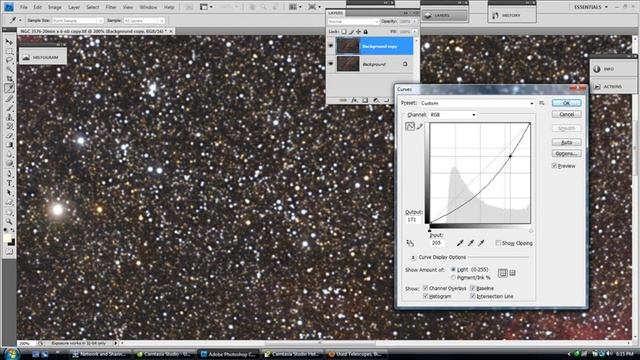The height and width of the screenshot is (360, 640).
Task: Open the Preset dropdown in Curves
Action: (x=477, y=103)
